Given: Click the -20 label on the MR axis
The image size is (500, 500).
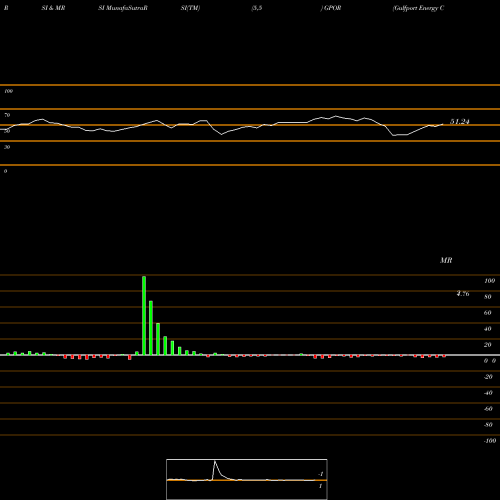Looking at the screenshot, I should click(x=488, y=377).
